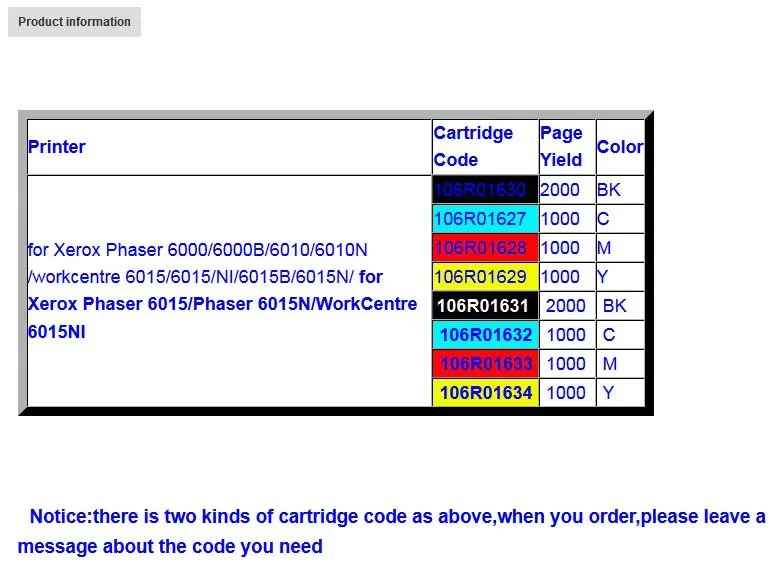The width and height of the screenshot is (779, 578).
Task: Click the Notice about two cartridge codes
Action: [x=397, y=516]
